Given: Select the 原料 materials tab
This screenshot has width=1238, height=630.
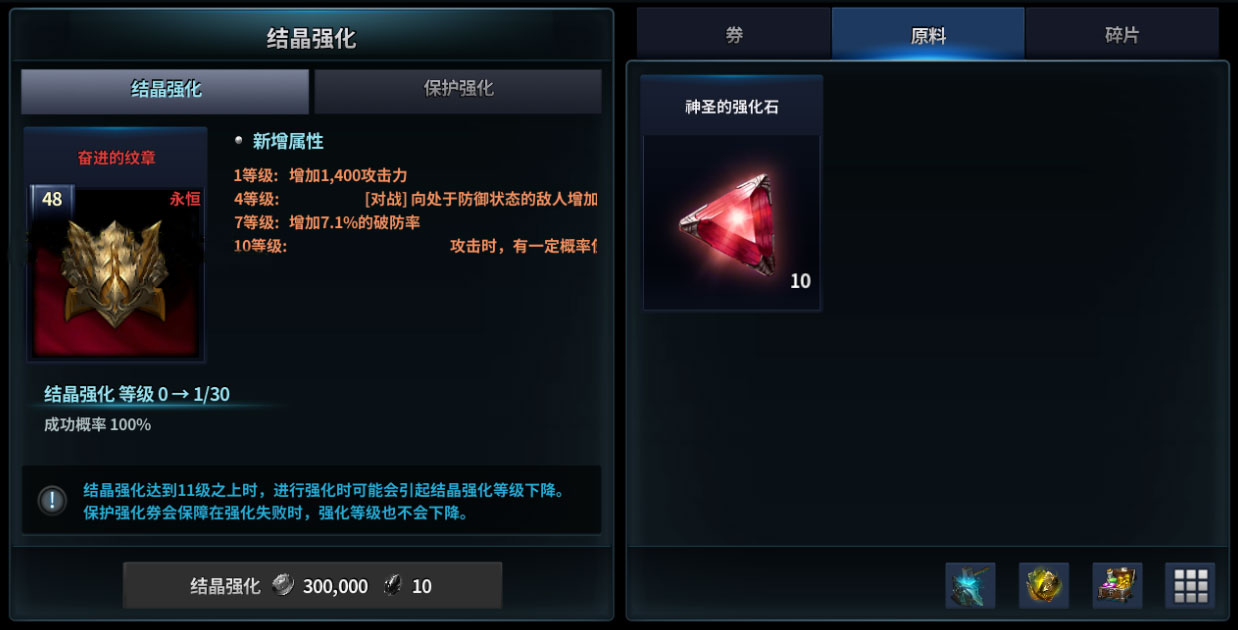Looking at the screenshot, I should pos(928,35).
